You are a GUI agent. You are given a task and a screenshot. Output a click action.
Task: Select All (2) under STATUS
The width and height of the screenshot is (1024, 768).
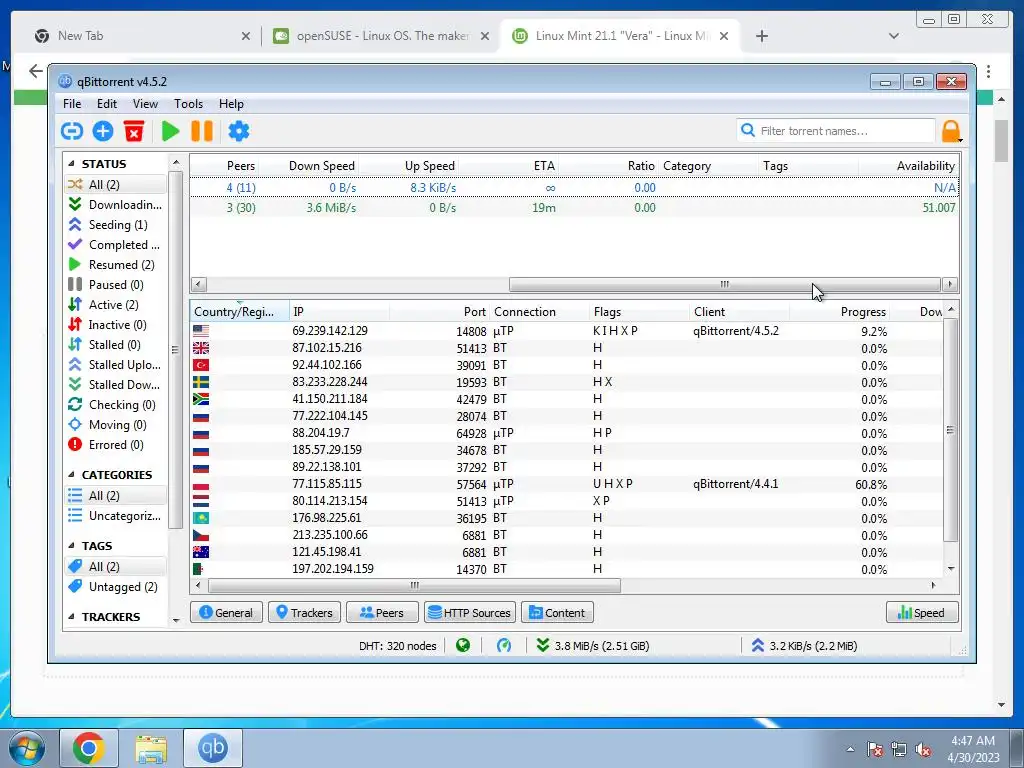(116, 185)
